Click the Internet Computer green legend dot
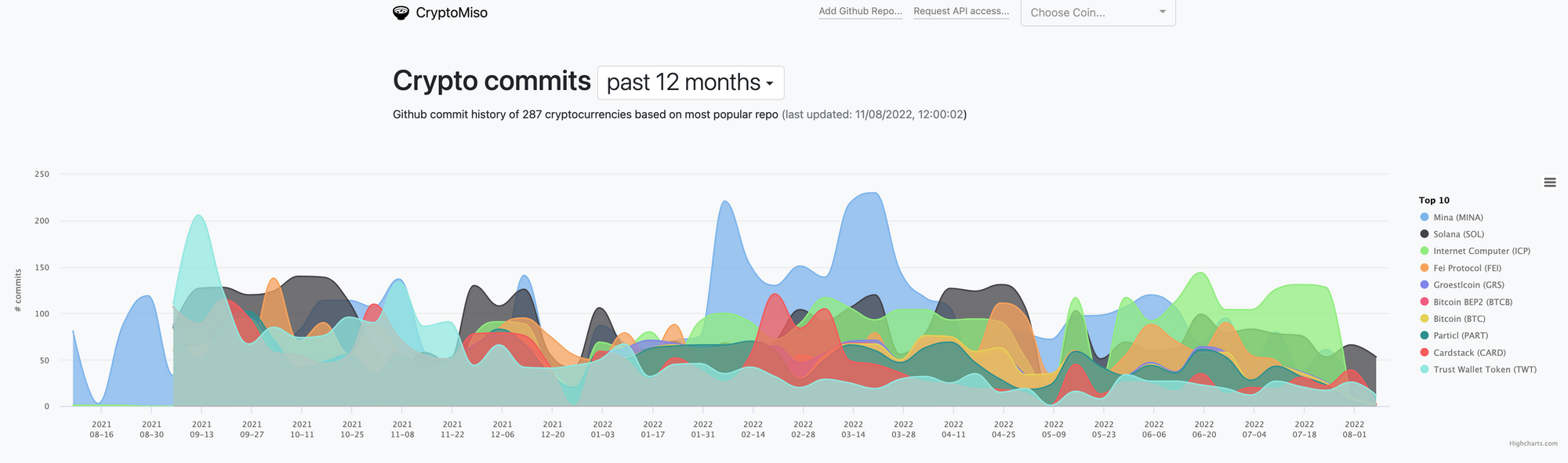The width and height of the screenshot is (1568, 463). (x=1425, y=251)
